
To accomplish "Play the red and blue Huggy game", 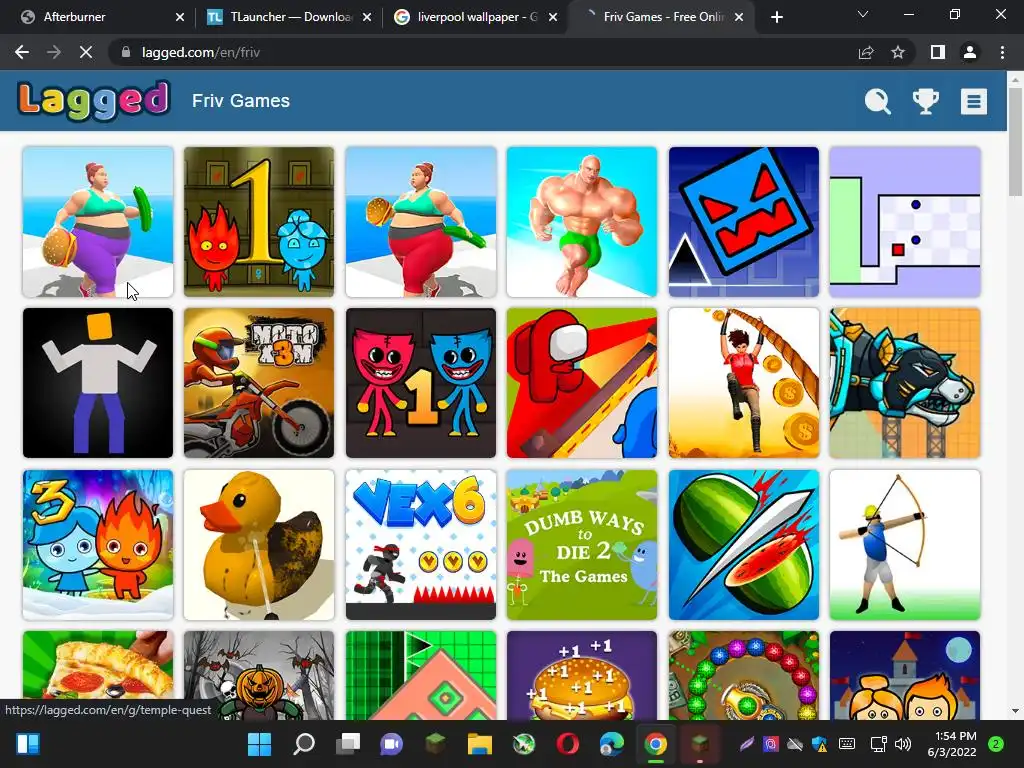I will (x=421, y=383).
